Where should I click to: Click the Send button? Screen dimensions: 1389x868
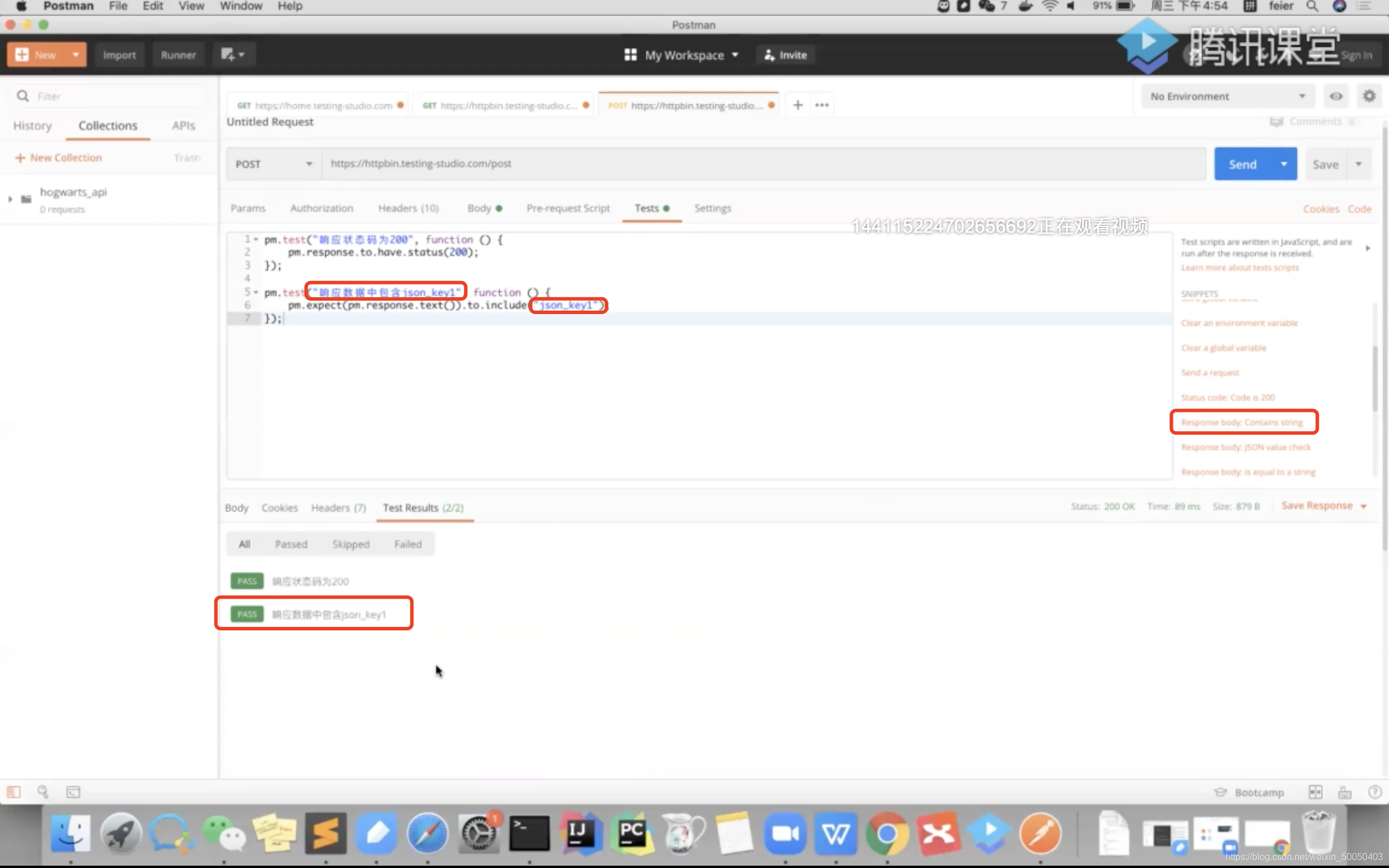[x=1242, y=164]
